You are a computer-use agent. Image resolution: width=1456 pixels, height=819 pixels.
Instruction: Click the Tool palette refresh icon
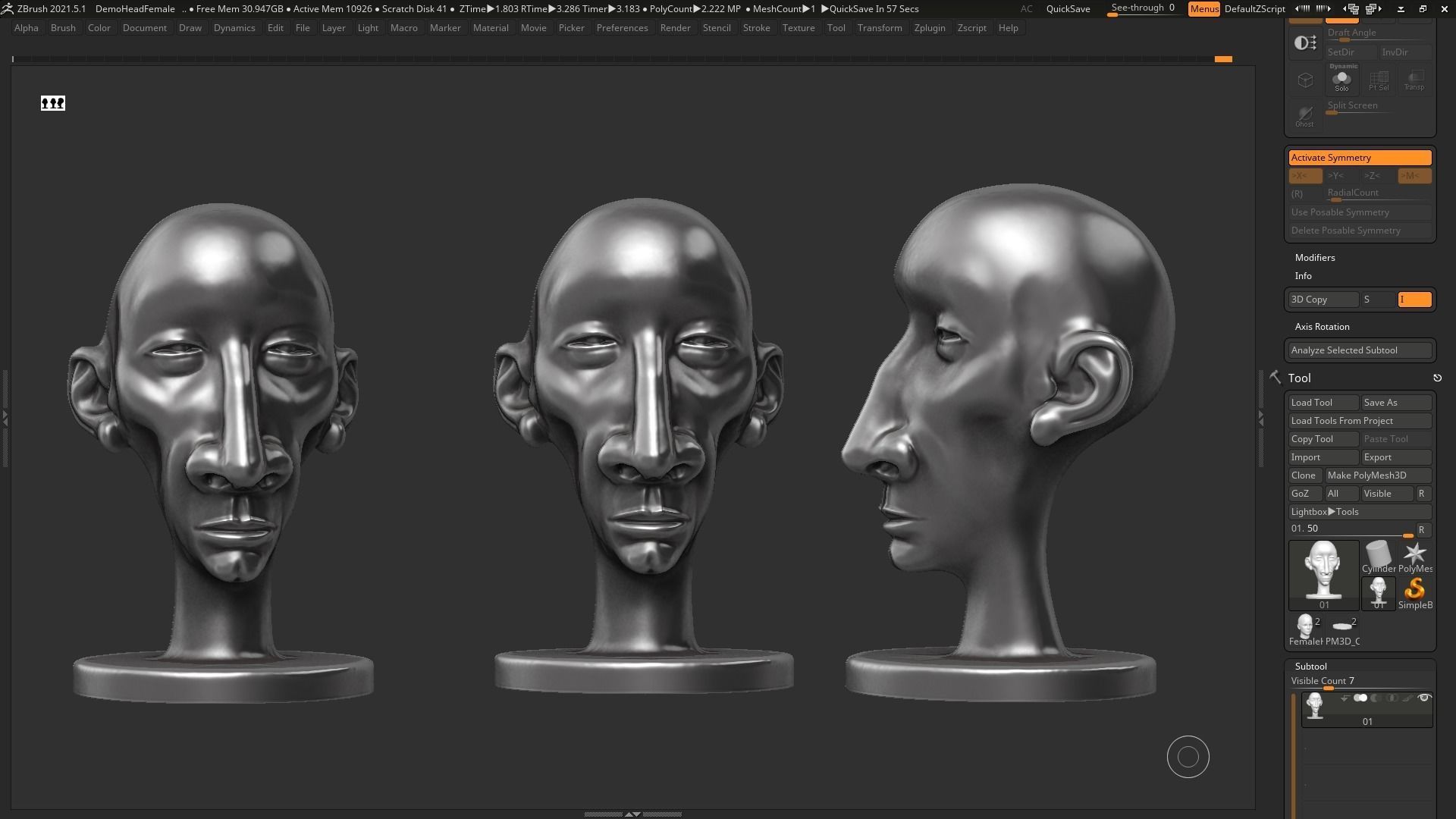(1437, 378)
